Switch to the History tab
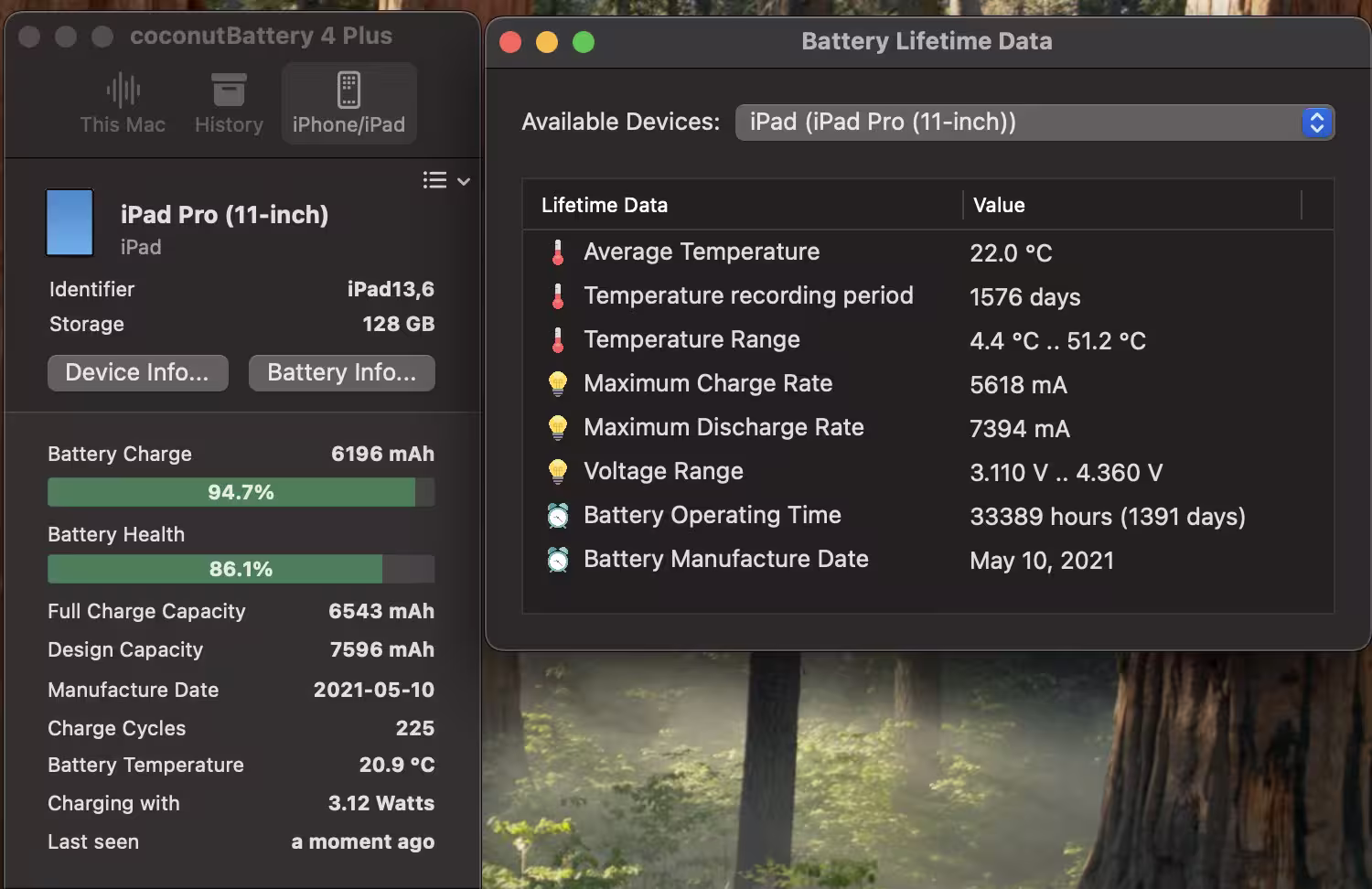This screenshot has height=889, width=1372. click(x=229, y=103)
